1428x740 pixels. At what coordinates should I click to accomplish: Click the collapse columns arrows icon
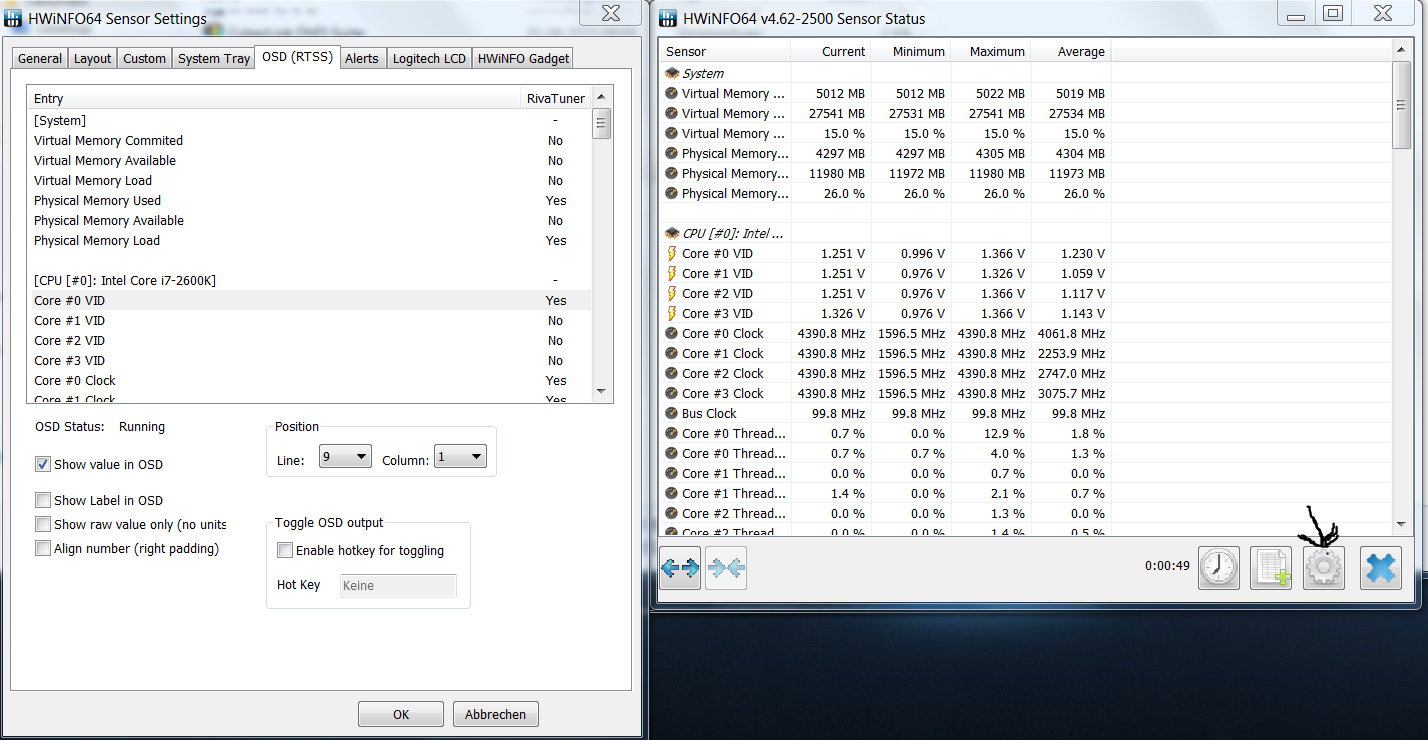[x=726, y=568]
